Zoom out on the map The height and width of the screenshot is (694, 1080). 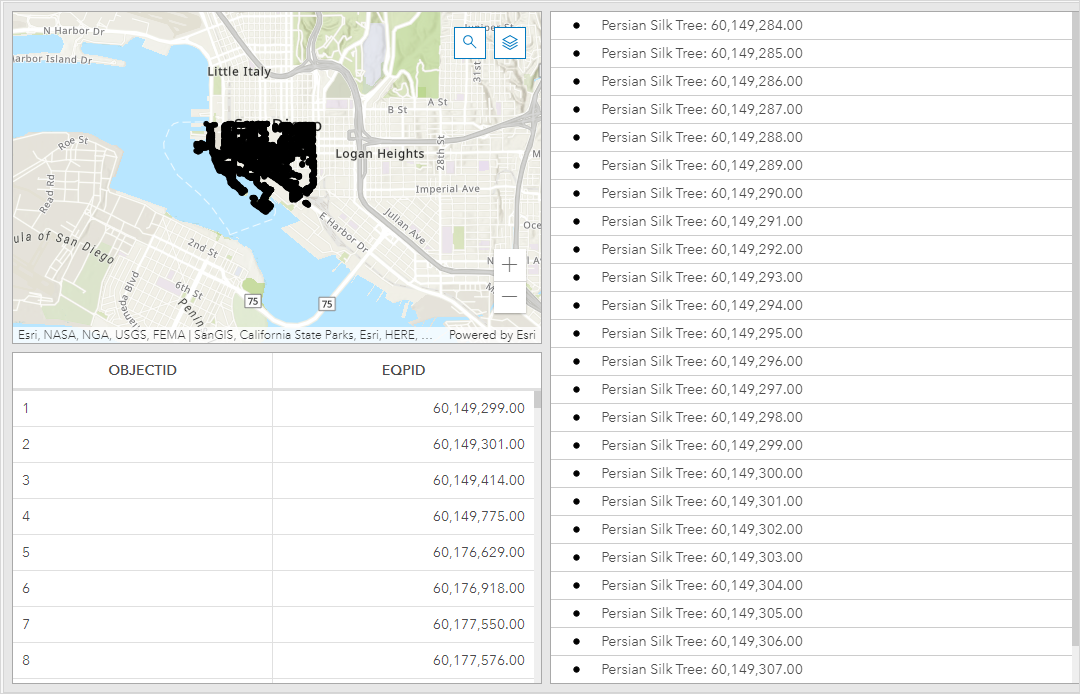[509, 297]
